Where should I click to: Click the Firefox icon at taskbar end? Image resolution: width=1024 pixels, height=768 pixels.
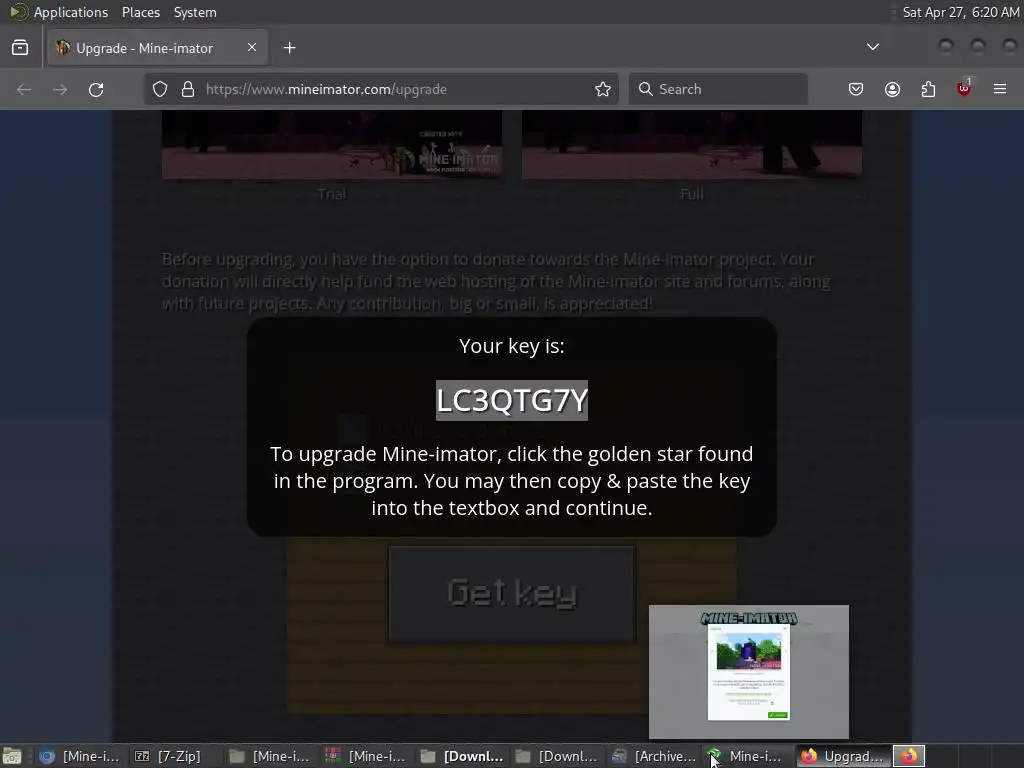click(909, 756)
